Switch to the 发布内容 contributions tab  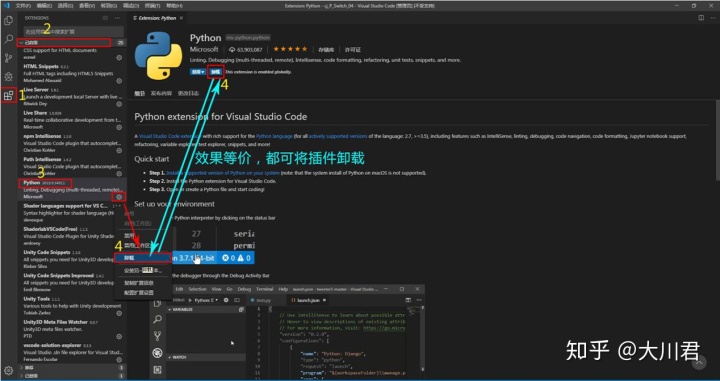pyautogui.click(x=161, y=93)
